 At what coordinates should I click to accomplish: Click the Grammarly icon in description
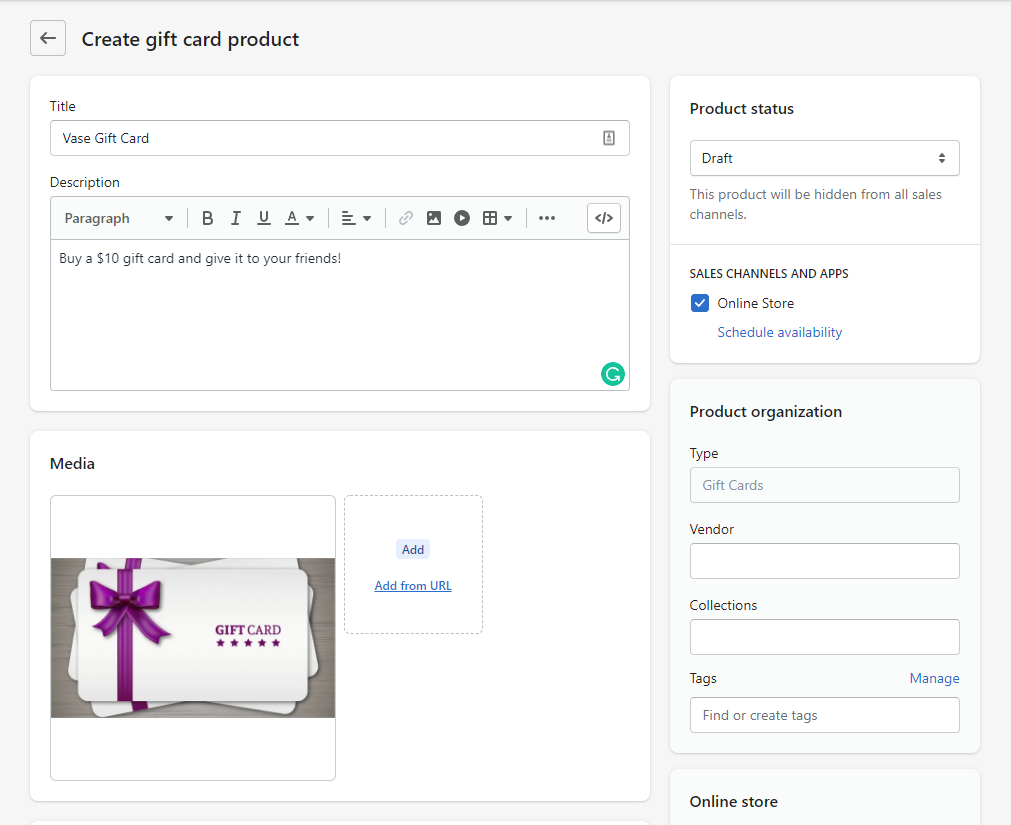click(x=612, y=374)
